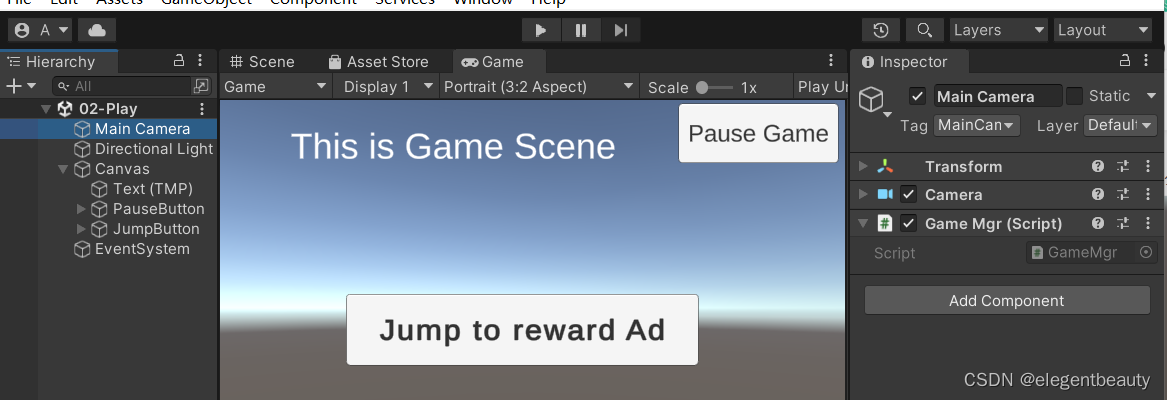Open the Layout dropdown
1167x400 pixels.
[x=1103, y=30]
